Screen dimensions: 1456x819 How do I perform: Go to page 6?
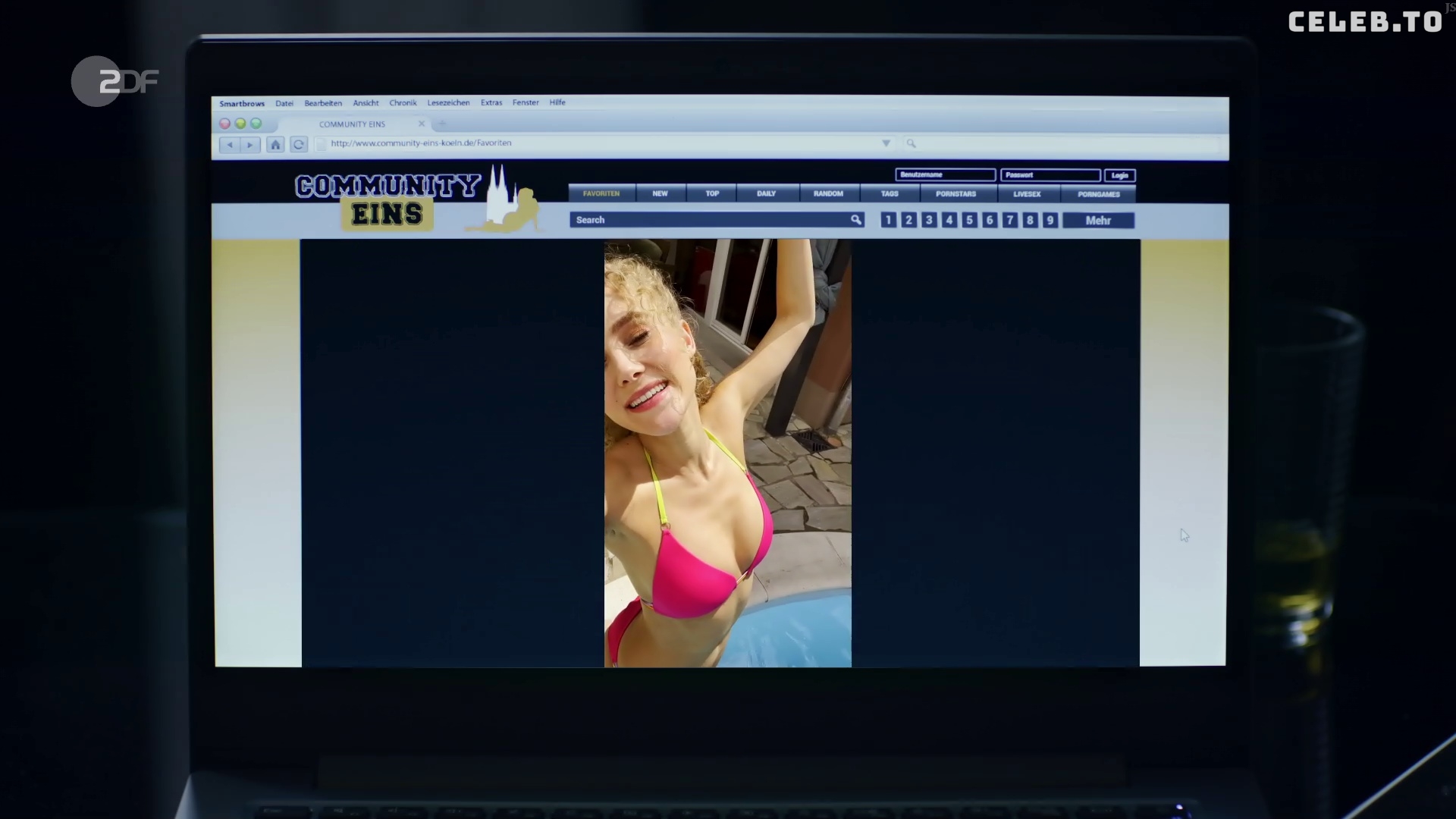990,220
